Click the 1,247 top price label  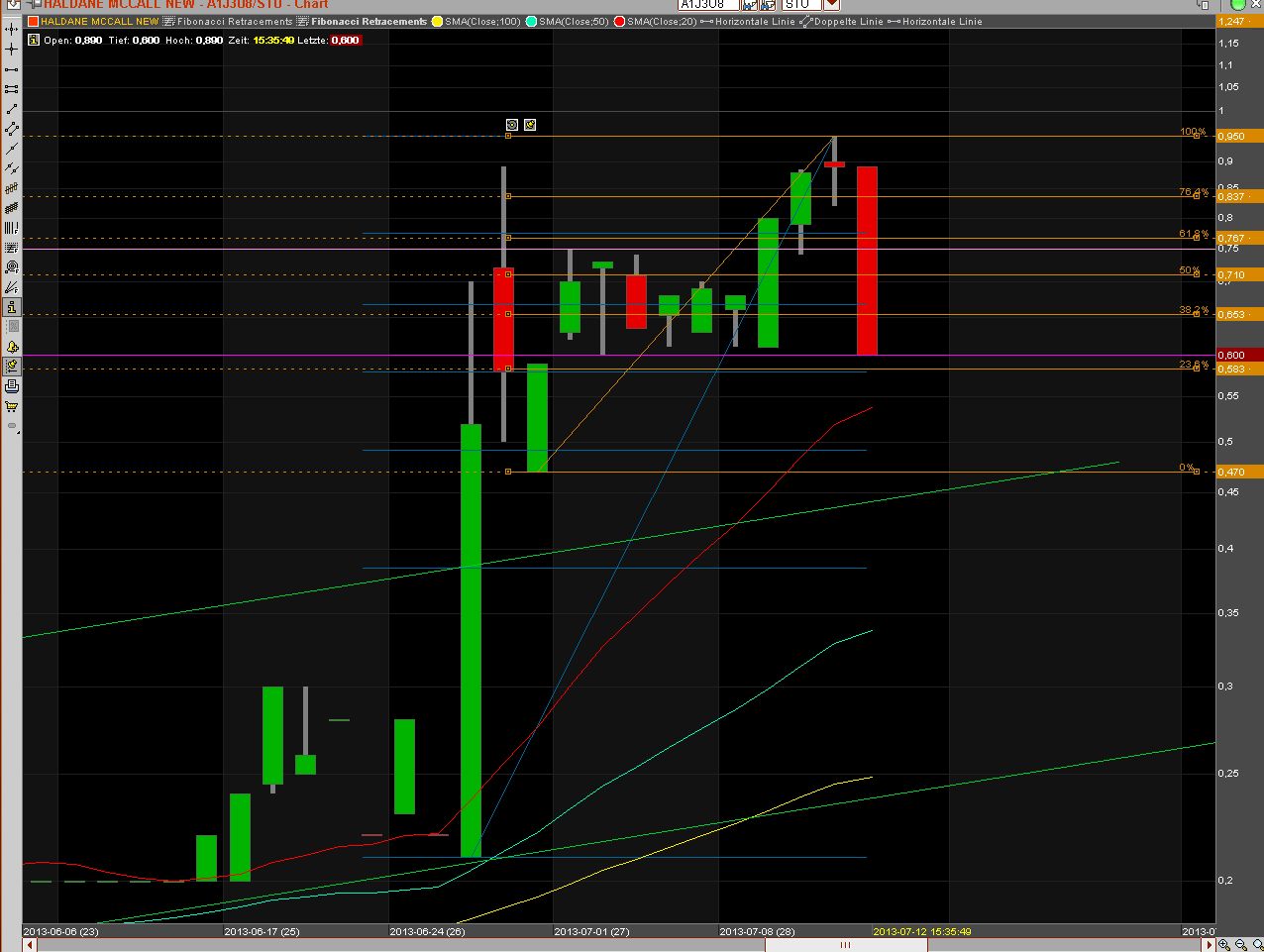point(1238,21)
